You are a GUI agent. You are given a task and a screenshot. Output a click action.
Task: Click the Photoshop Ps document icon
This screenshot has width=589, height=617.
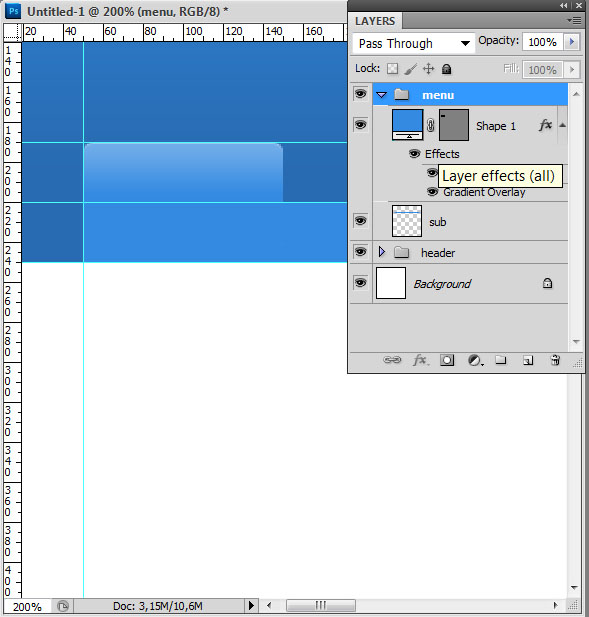pyautogui.click(x=13, y=11)
